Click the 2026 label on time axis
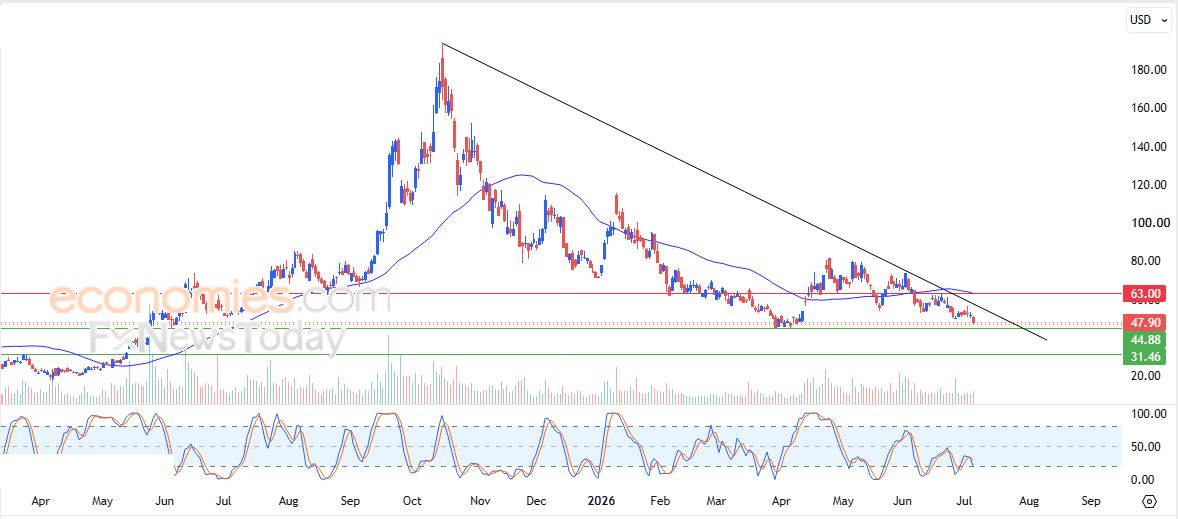Screen dimensions: 1178x519 pyautogui.click(x=600, y=500)
